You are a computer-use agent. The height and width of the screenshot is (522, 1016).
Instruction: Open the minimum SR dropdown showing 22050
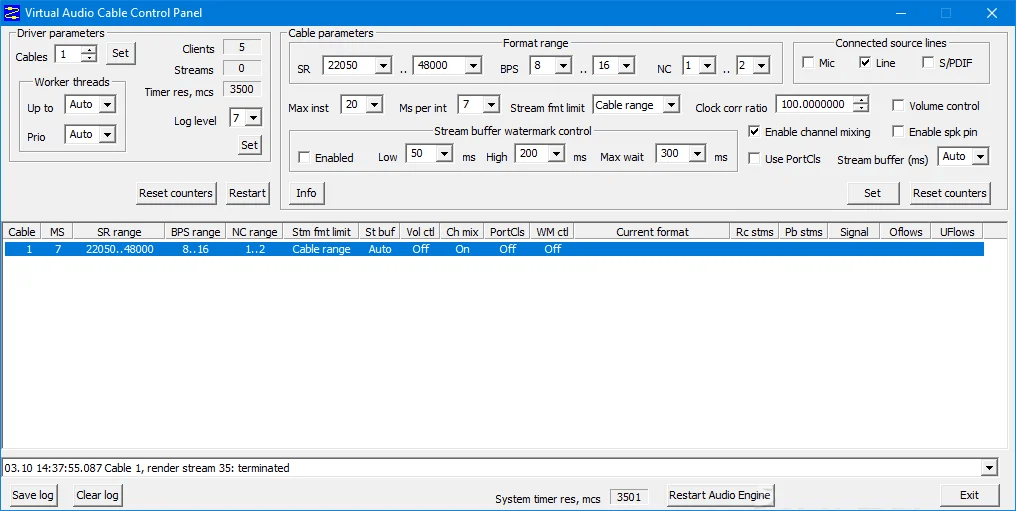tap(383, 65)
